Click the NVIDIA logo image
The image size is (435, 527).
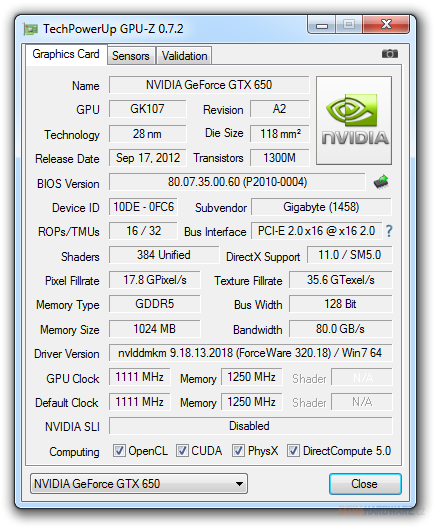[x=354, y=120]
